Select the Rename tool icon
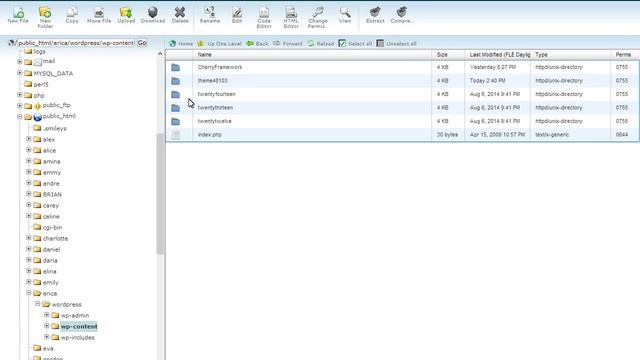This screenshot has height=360, width=640. point(210,15)
